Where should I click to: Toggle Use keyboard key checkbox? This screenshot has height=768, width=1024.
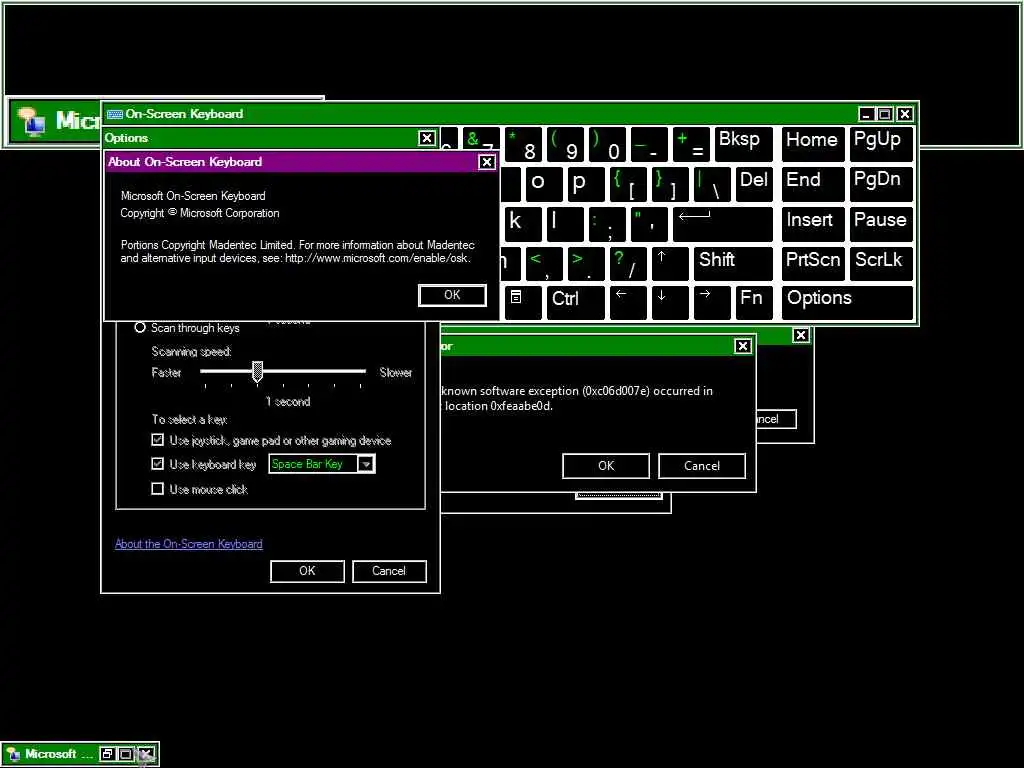point(157,464)
